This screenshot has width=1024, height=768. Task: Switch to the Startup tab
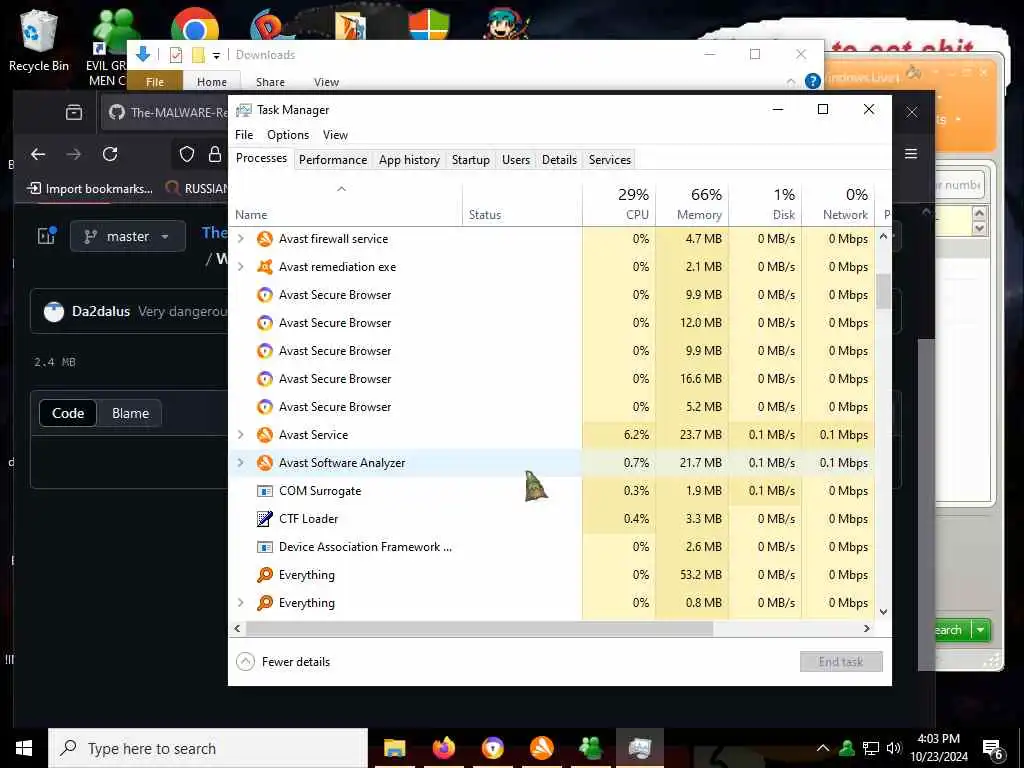tap(471, 160)
